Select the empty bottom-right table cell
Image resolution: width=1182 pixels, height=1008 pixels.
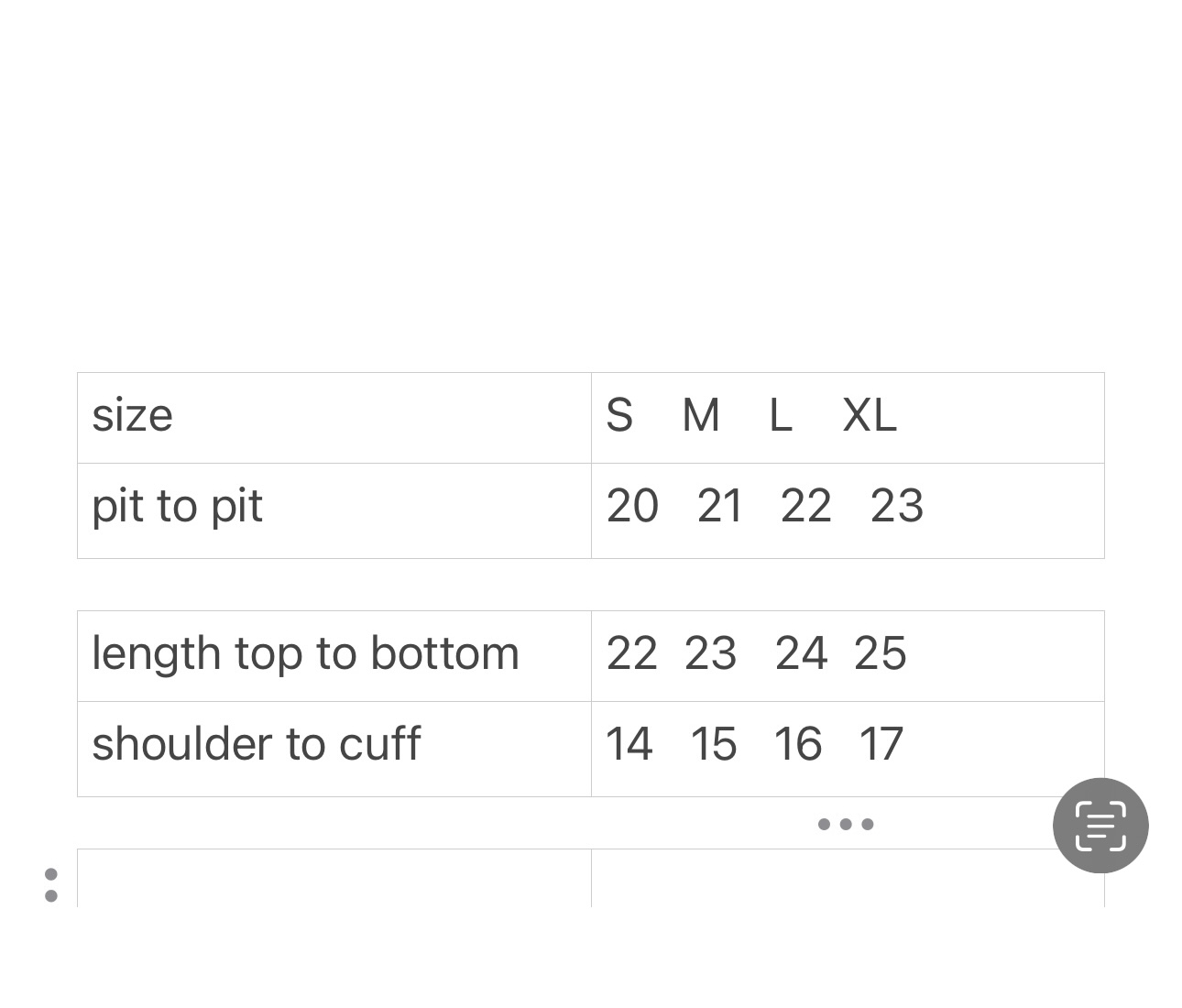(825, 880)
